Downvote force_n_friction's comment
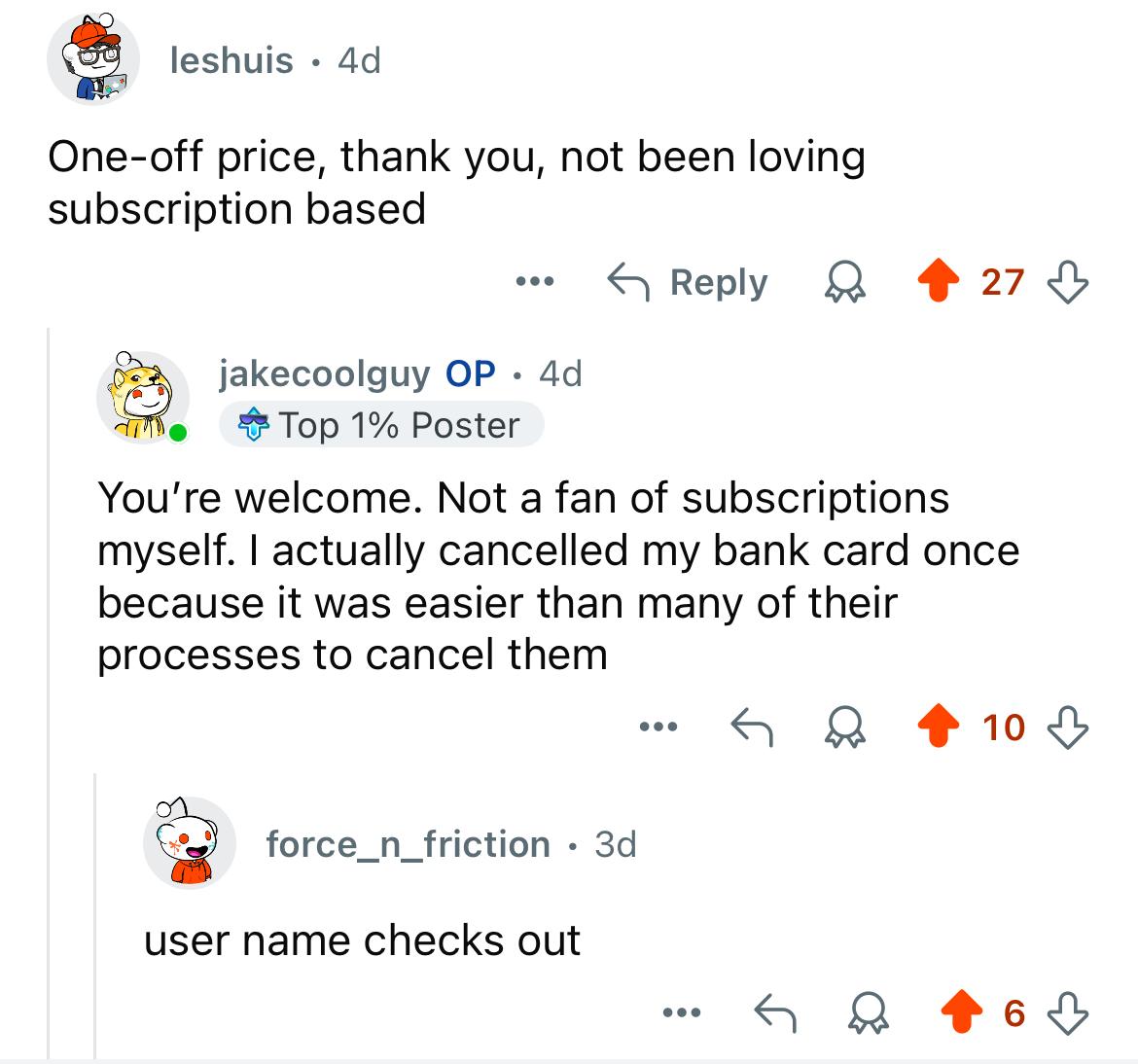 [1068, 1012]
